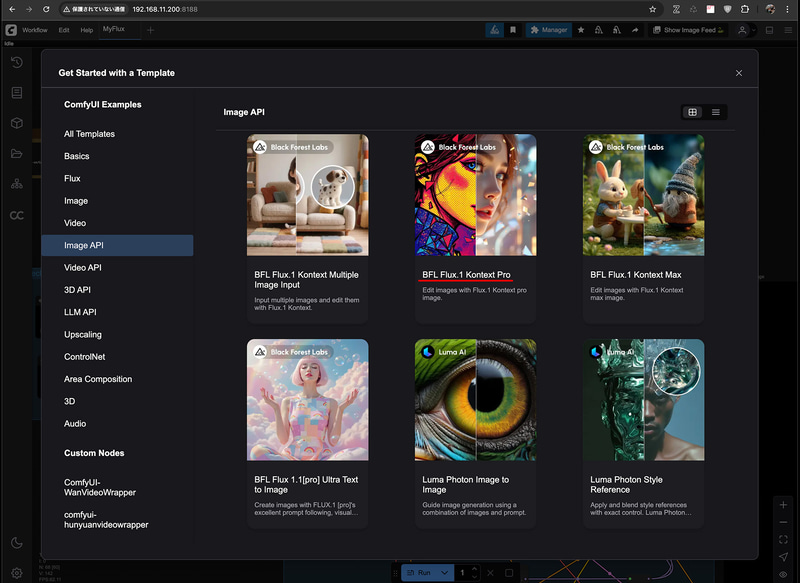Image resolution: width=800 pixels, height=583 pixels.
Task: Open the node tree hierarchy sidebar icon
Action: pyautogui.click(x=17, y=184)
